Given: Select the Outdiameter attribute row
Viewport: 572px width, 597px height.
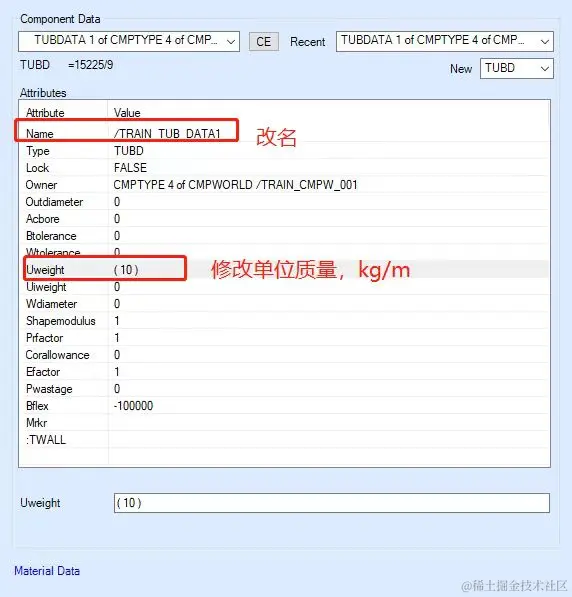Looking at the screenshot, I should coord(284,202).
